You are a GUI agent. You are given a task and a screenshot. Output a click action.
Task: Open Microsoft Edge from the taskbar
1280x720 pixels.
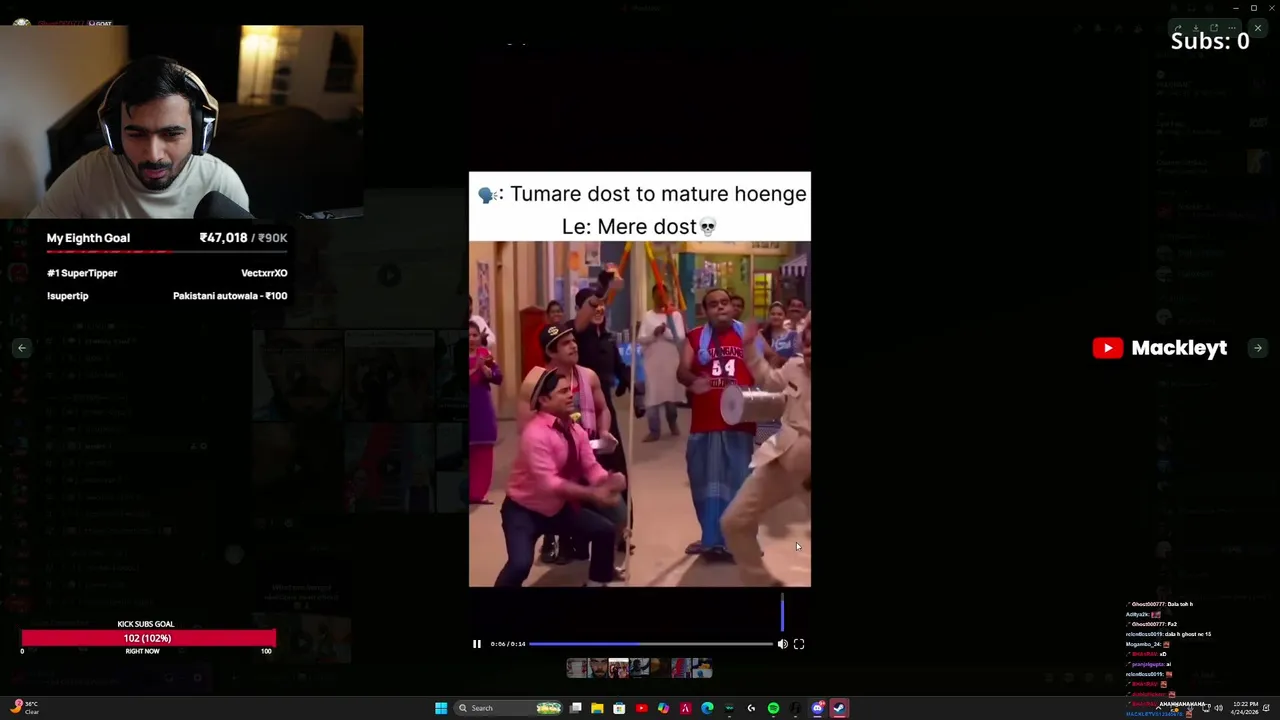pos(707,708)
